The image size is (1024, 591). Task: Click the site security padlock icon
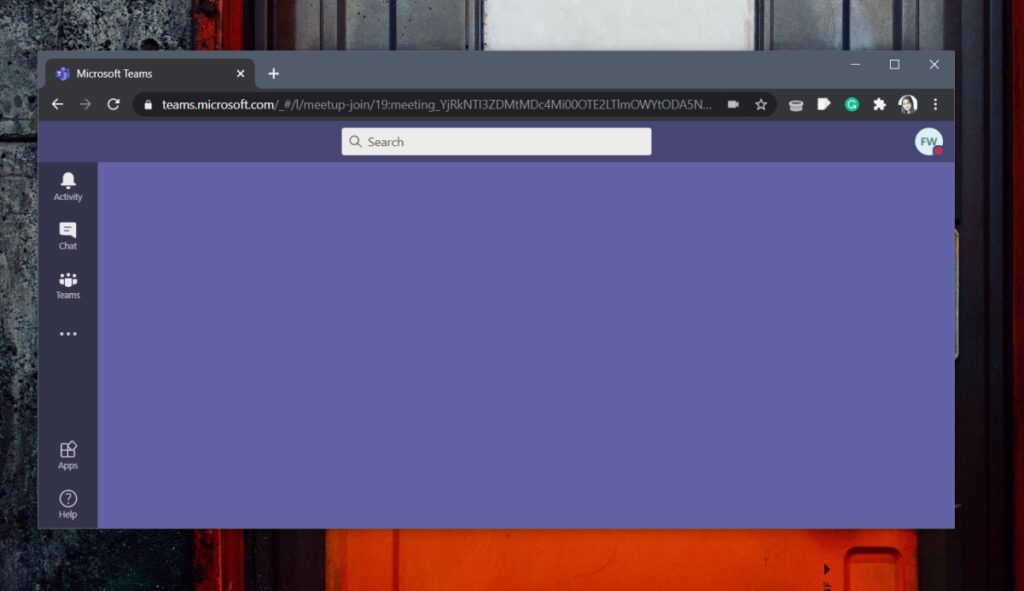pos(147,104)
